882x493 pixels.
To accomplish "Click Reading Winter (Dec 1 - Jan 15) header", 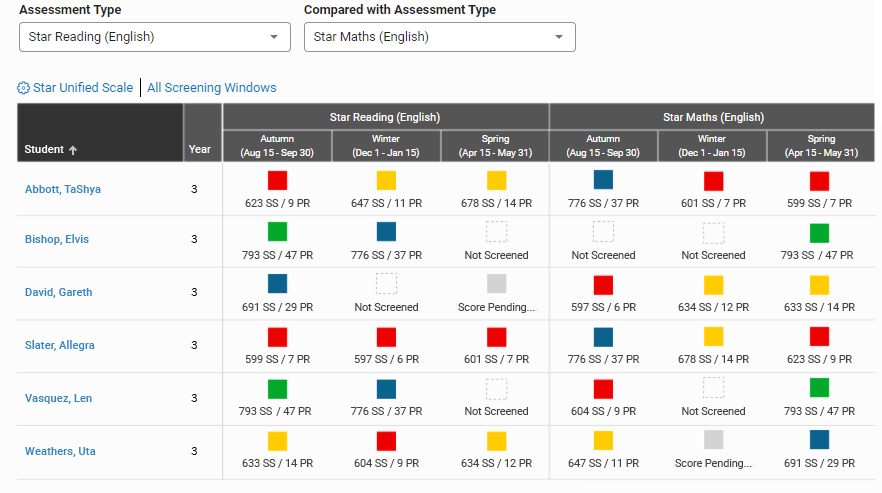I will [386, 146].
